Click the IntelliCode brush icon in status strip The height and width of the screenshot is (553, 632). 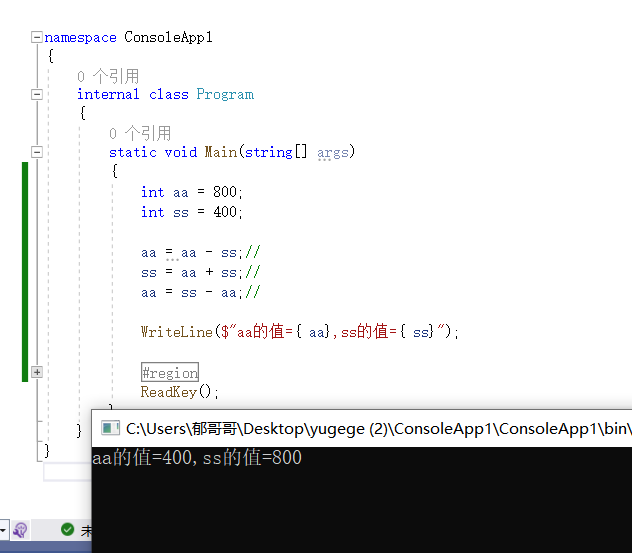[21, 529]
